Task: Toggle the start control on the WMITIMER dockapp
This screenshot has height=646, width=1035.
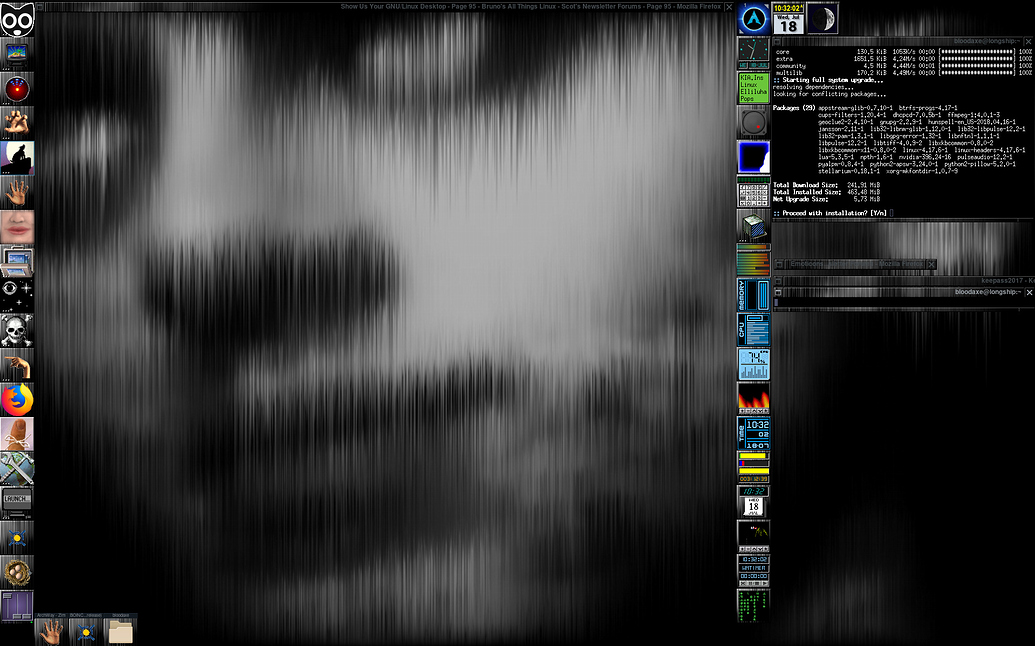Action: point(765,583)
